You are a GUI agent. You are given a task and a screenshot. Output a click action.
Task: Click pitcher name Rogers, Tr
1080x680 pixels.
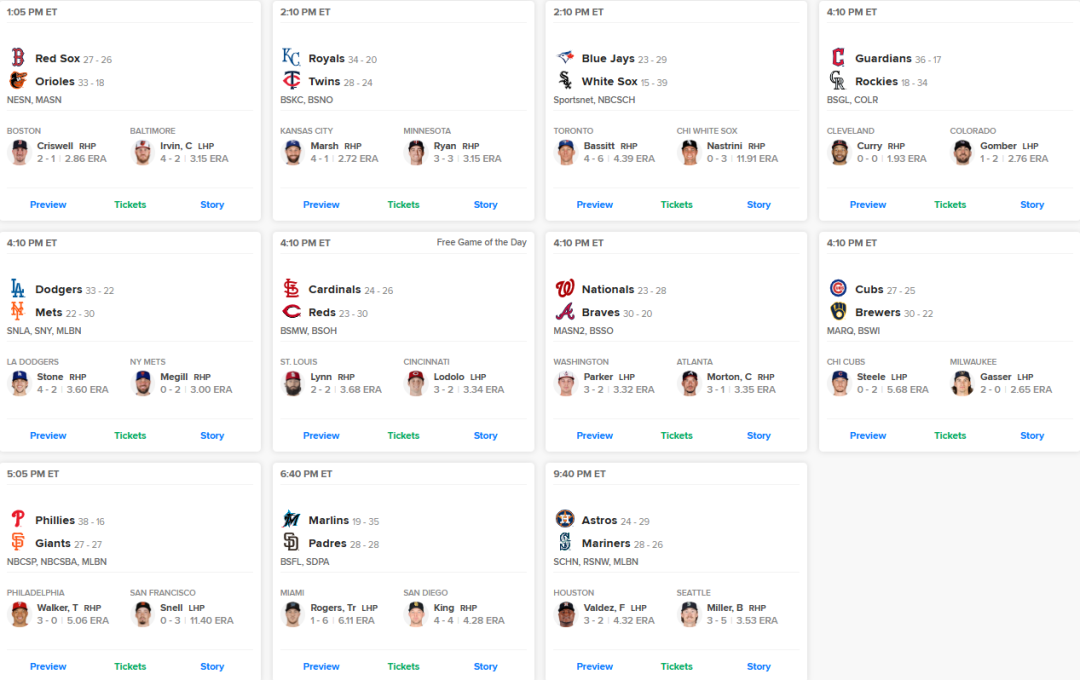tap(333, 608)
